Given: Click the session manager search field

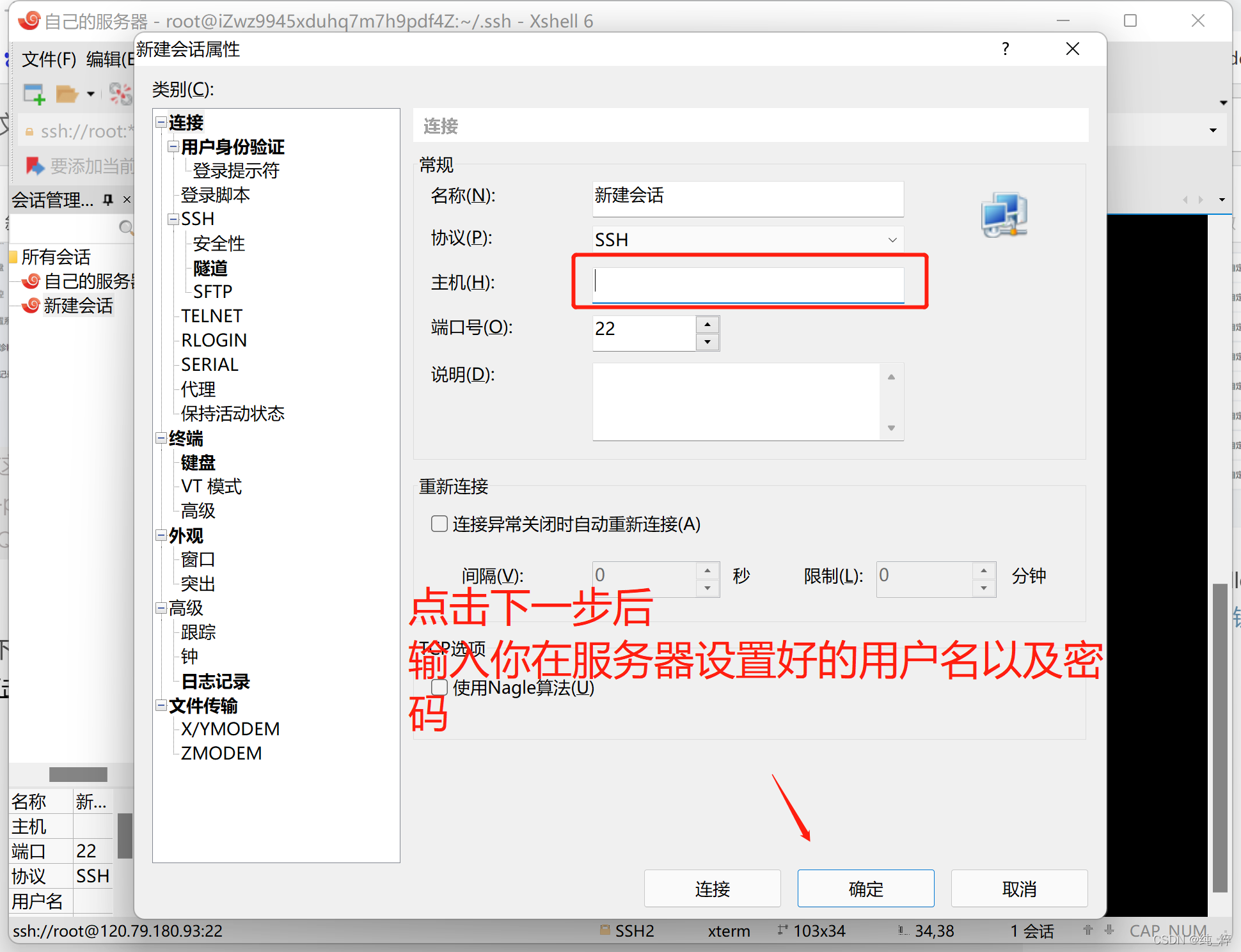Looking at the screenshot, I should (64, 227).
